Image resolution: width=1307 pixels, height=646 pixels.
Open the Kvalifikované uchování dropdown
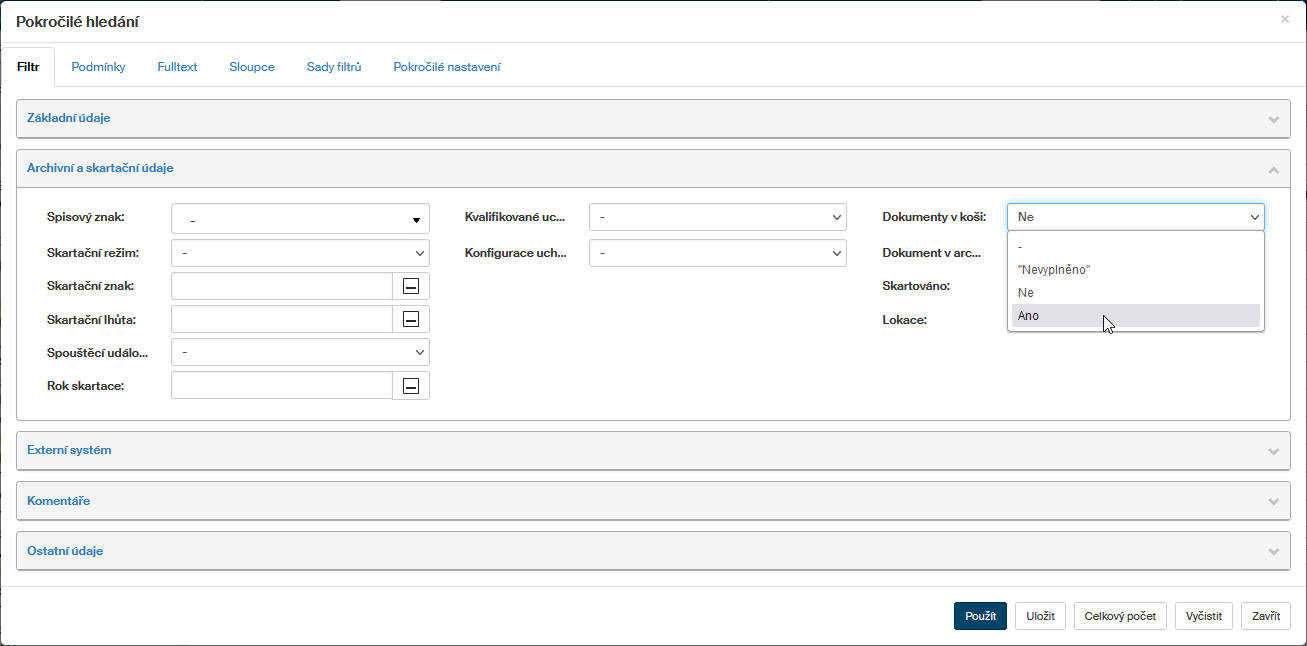[x=717, y=218]
